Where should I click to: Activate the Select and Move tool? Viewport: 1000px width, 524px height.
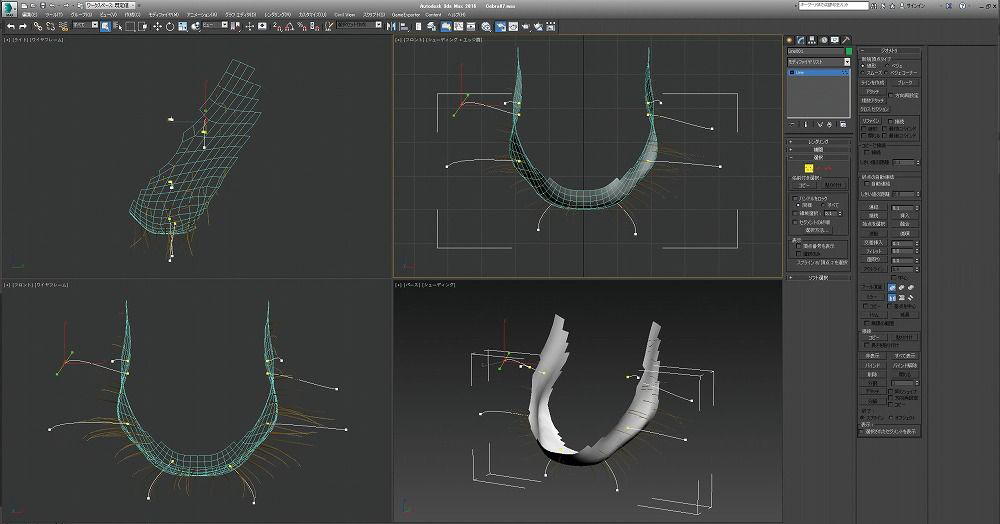(157, 26)
